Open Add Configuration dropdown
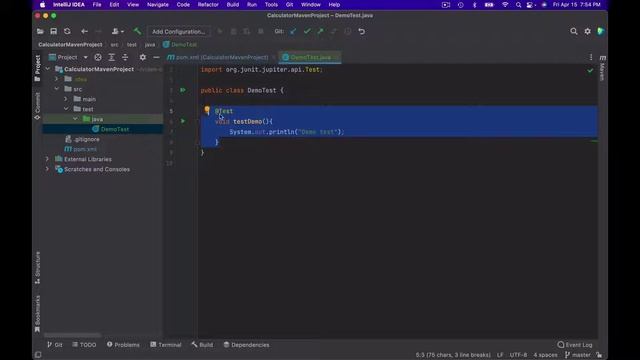This screenshot has height=360, width=640. click(x=179, y=31)
